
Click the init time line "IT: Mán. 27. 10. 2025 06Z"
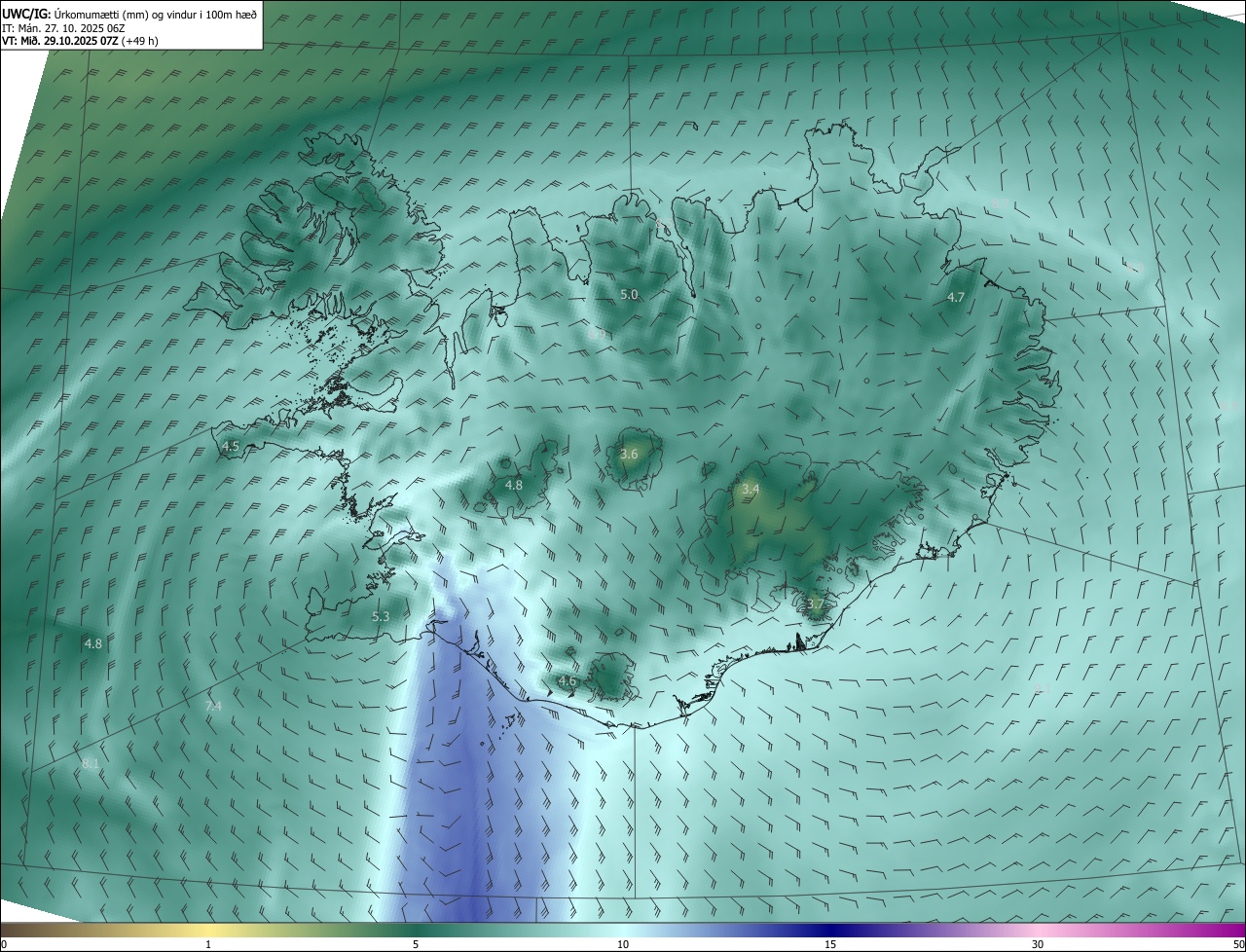[x=63, y=28]
